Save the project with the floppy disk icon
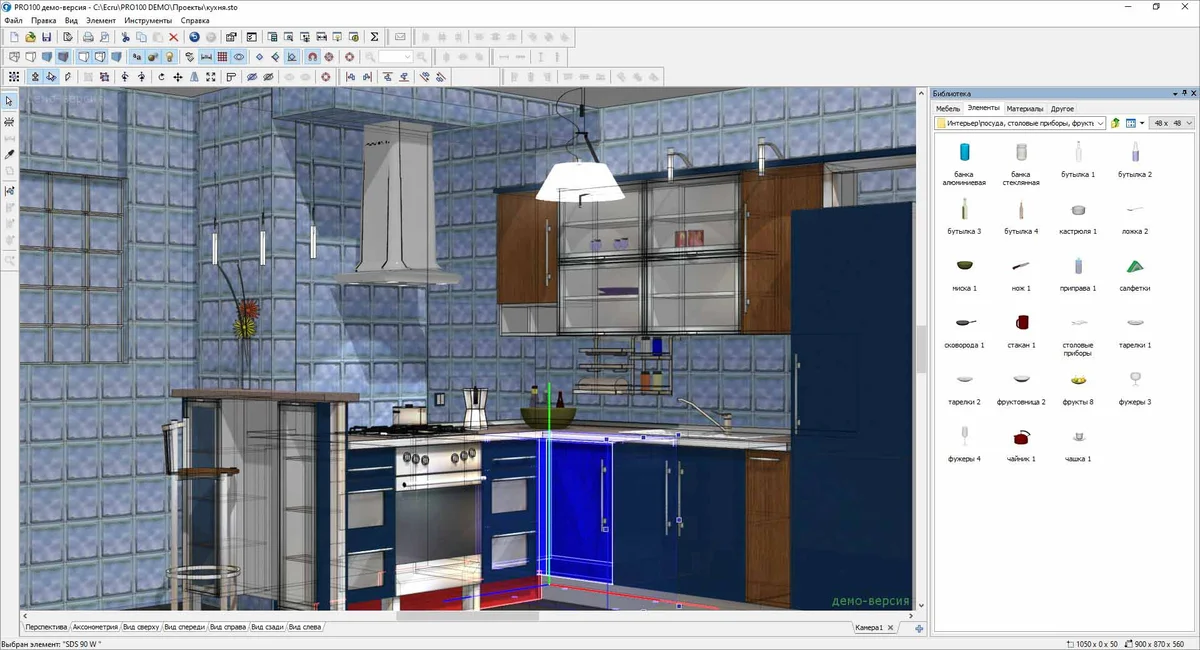The width and height of the screenshot is (1200, 650). click(x=47, y=37)
